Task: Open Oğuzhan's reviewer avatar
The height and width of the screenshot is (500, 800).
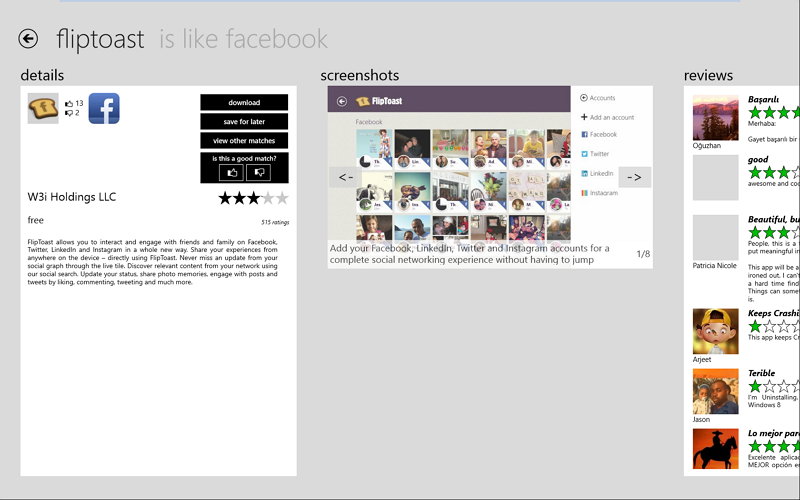Action: [715, 118]
